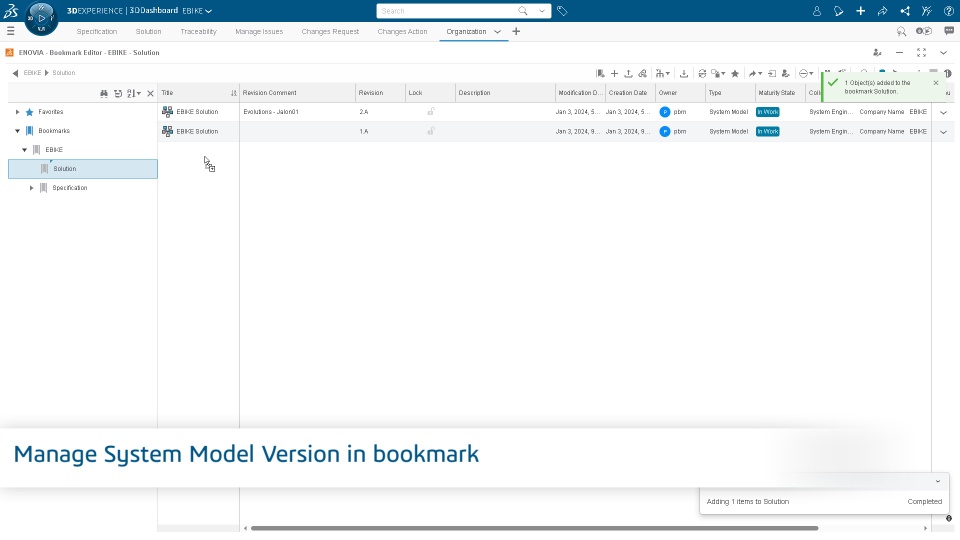
Task: Expand the Favorites tree node
Action: point(17,112)
